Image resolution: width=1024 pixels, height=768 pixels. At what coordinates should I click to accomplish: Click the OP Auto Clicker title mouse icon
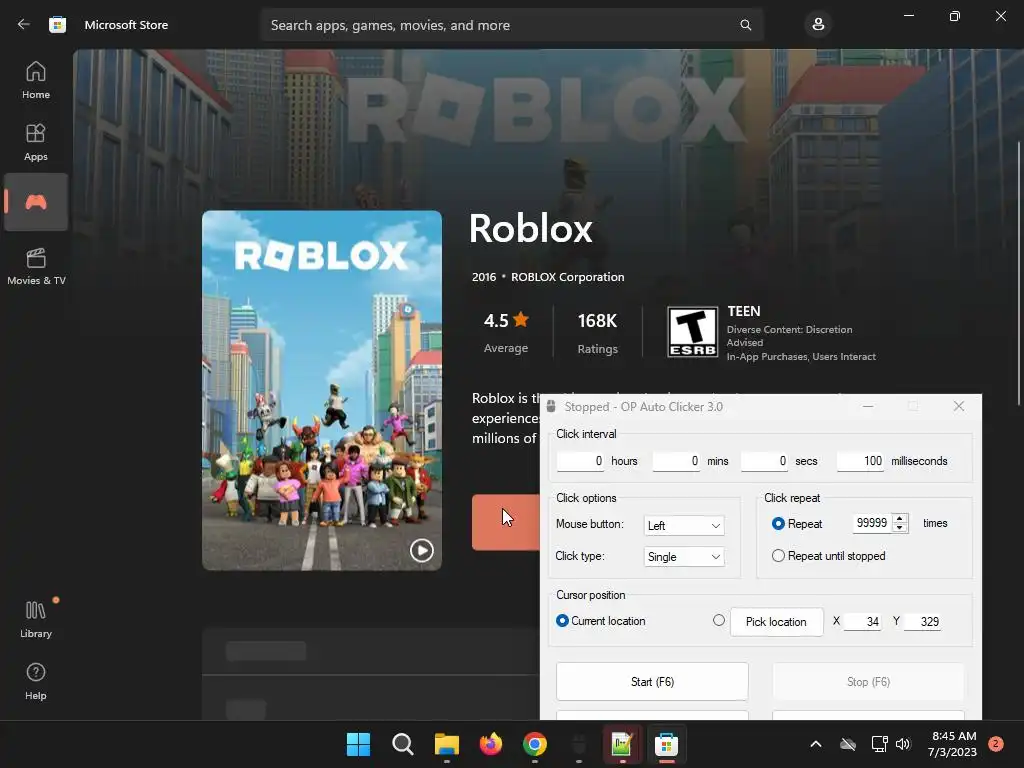(x=551, y=406)
